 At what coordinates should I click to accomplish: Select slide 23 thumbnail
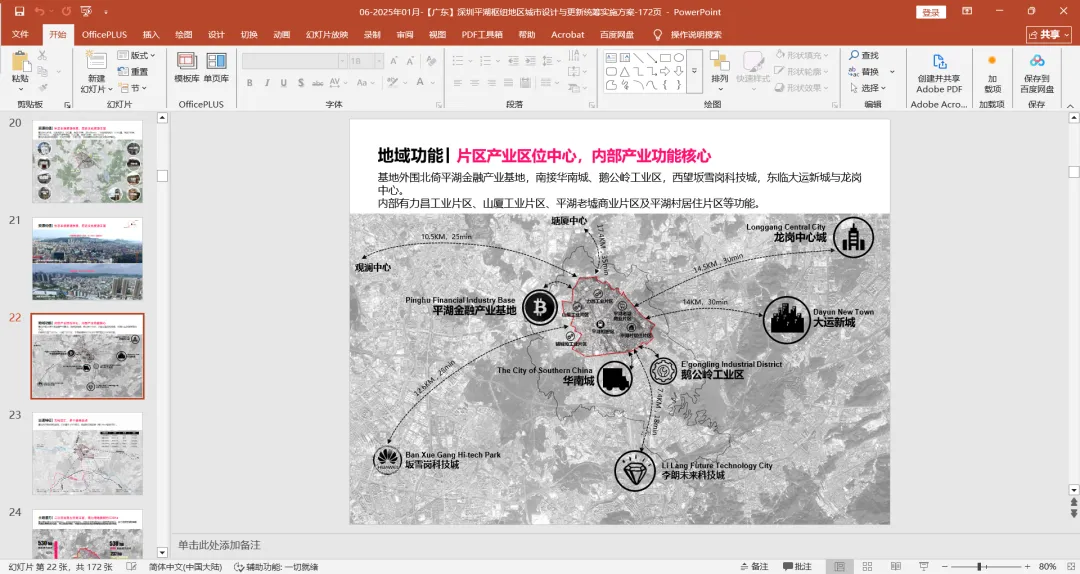tap(87, 453)
